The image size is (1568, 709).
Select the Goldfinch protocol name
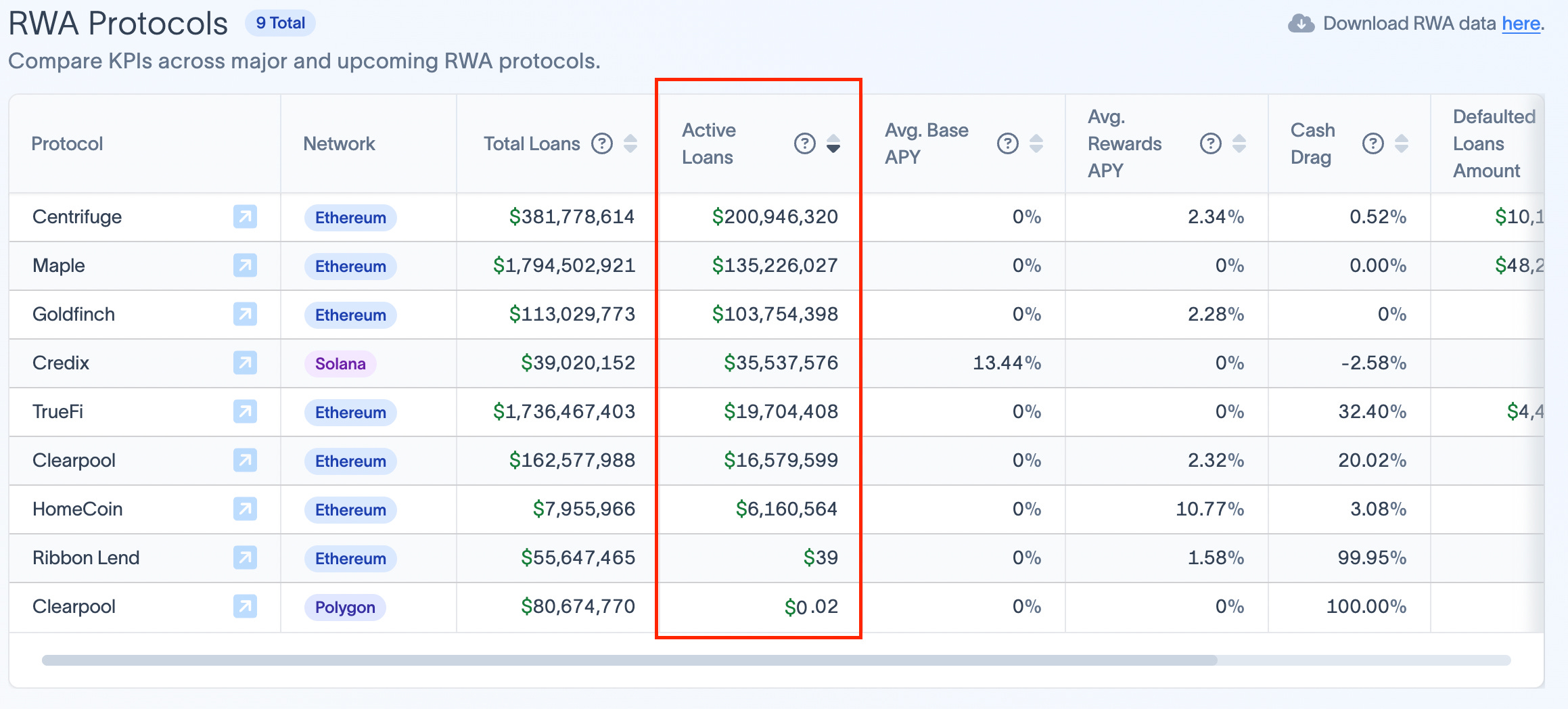click(x=74, y=314)
